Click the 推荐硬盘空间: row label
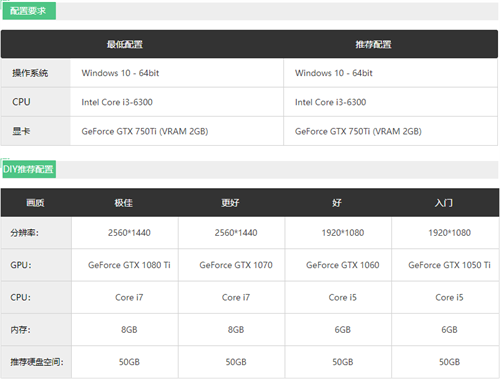Screen dimensions: 500x379 [37, 362]
